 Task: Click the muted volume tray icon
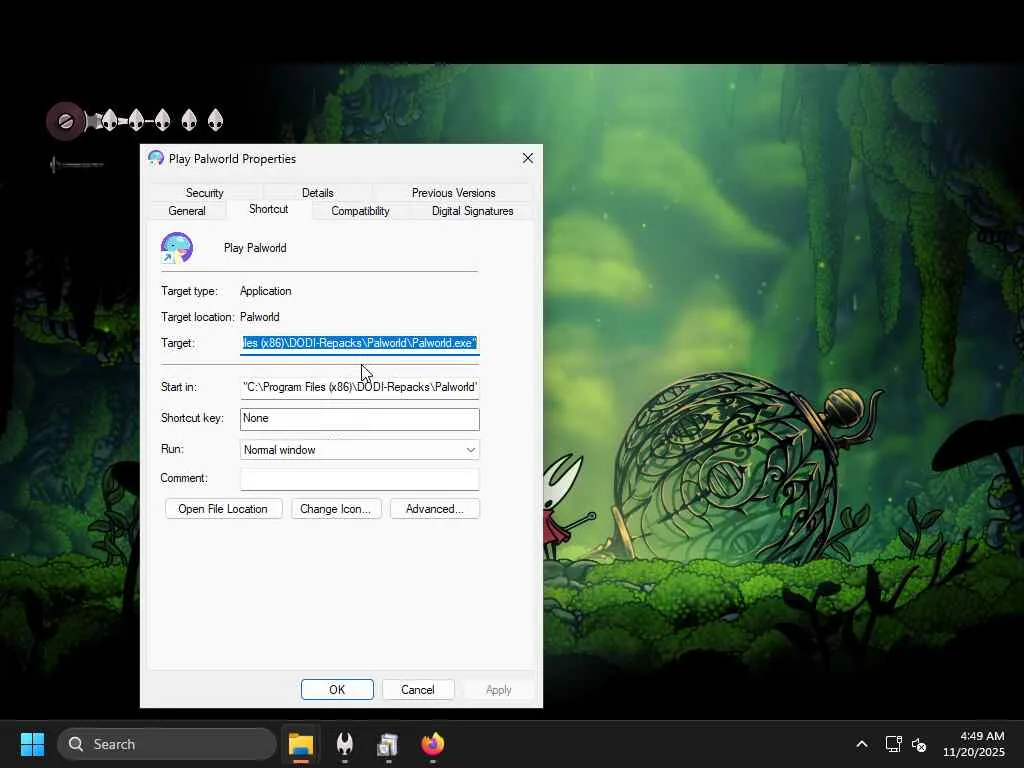pos(920,744)
